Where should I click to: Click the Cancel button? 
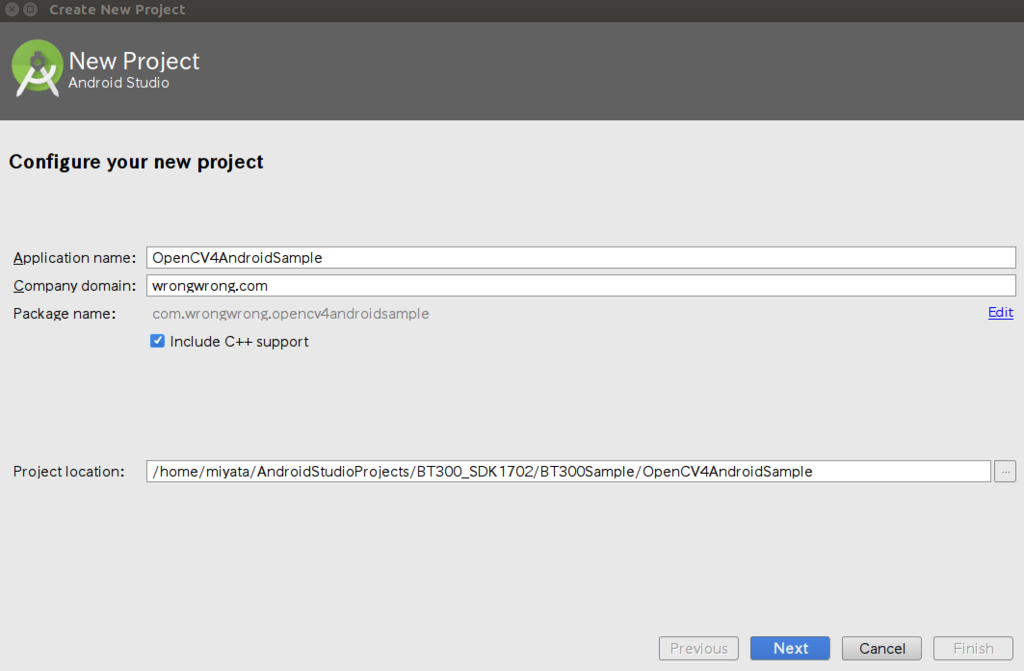tap(882, 648)
